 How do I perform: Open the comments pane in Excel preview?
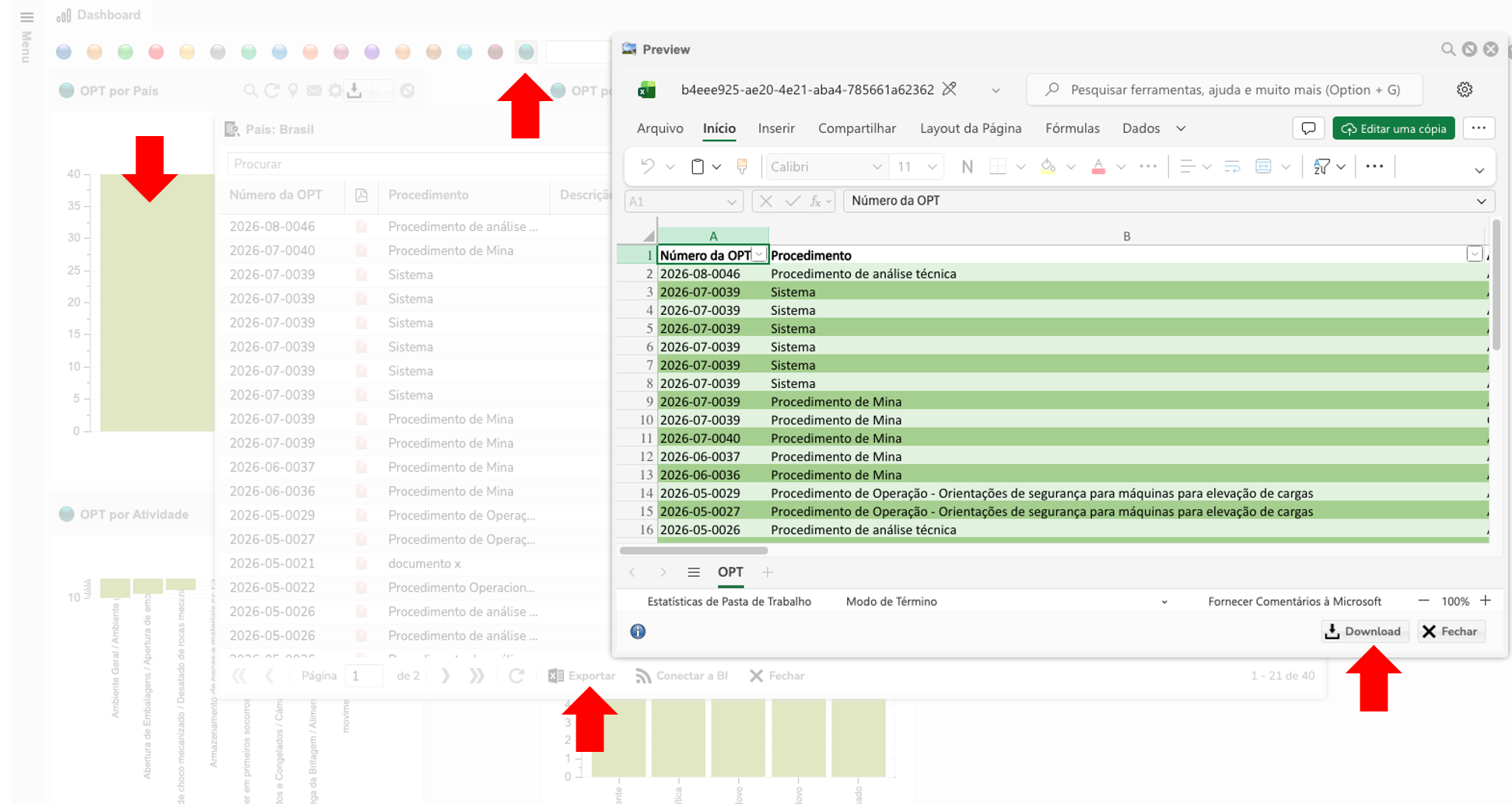coord(1308,128)
